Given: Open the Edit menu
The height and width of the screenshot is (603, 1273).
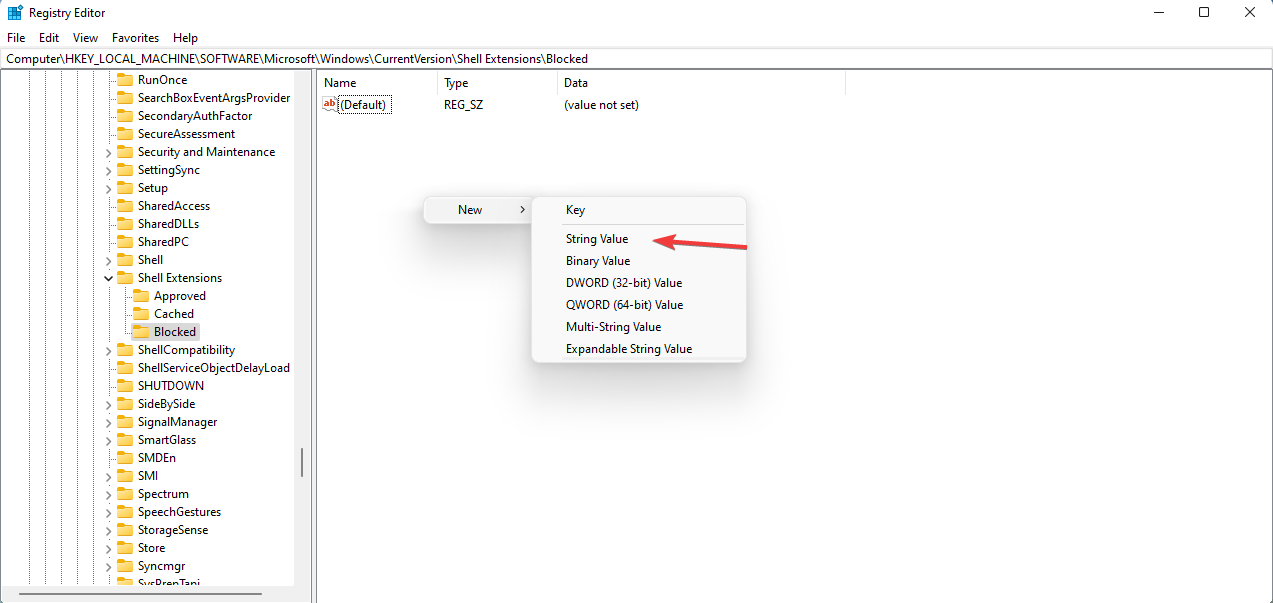Looking at the screenshot, I should [49, 38].
